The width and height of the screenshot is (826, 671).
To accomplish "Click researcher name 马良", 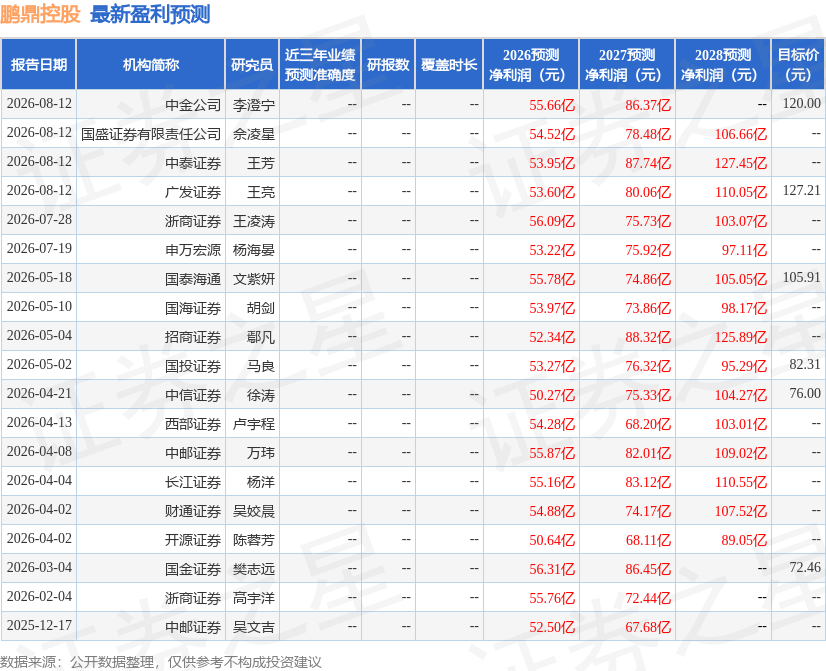I will click(x=261, y=366).
